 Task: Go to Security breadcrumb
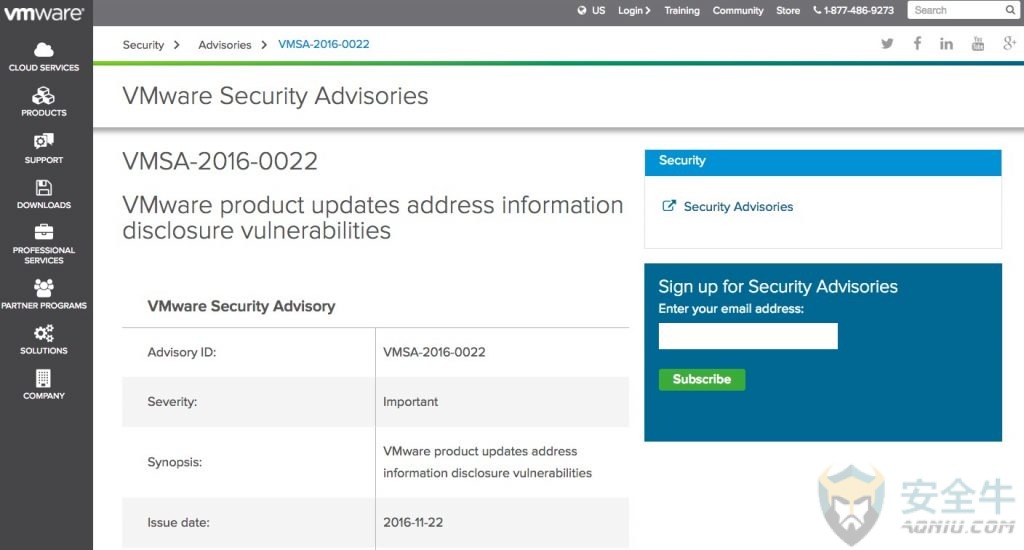click(x=143, y=44)
